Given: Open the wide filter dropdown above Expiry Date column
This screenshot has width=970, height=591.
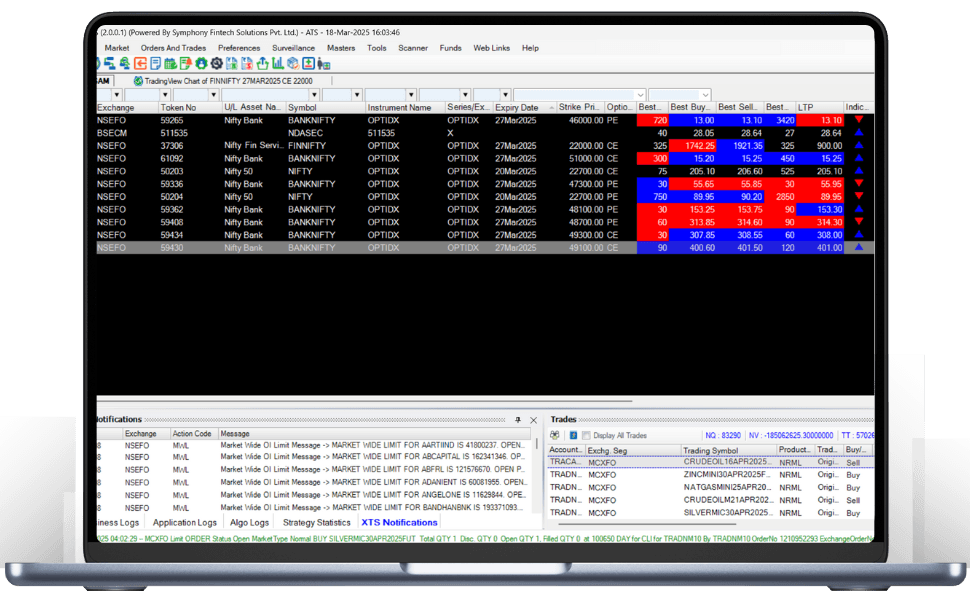Looking at the screenshot, I should tap(640, 95).
